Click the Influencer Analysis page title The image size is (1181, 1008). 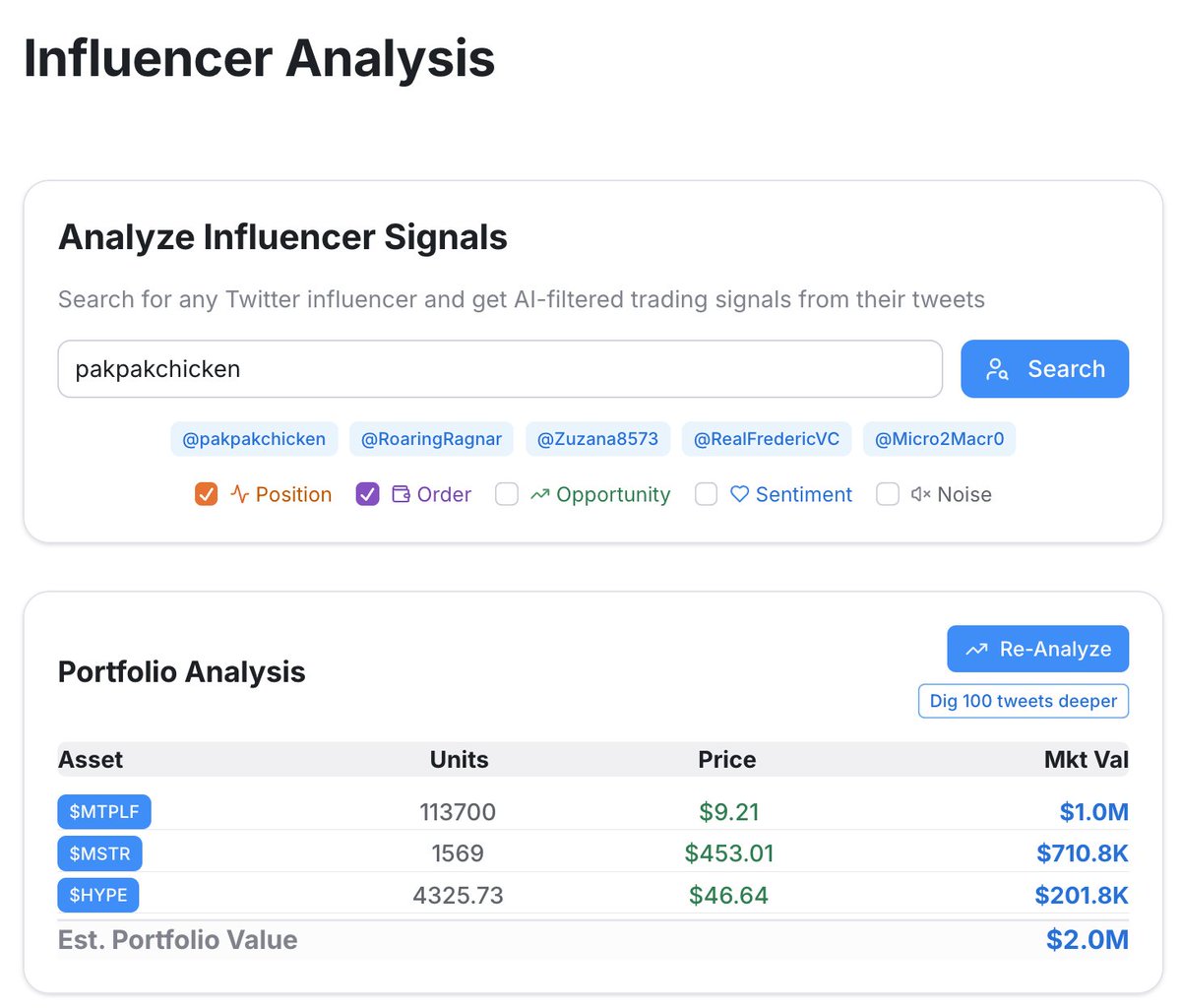[259, 58]
